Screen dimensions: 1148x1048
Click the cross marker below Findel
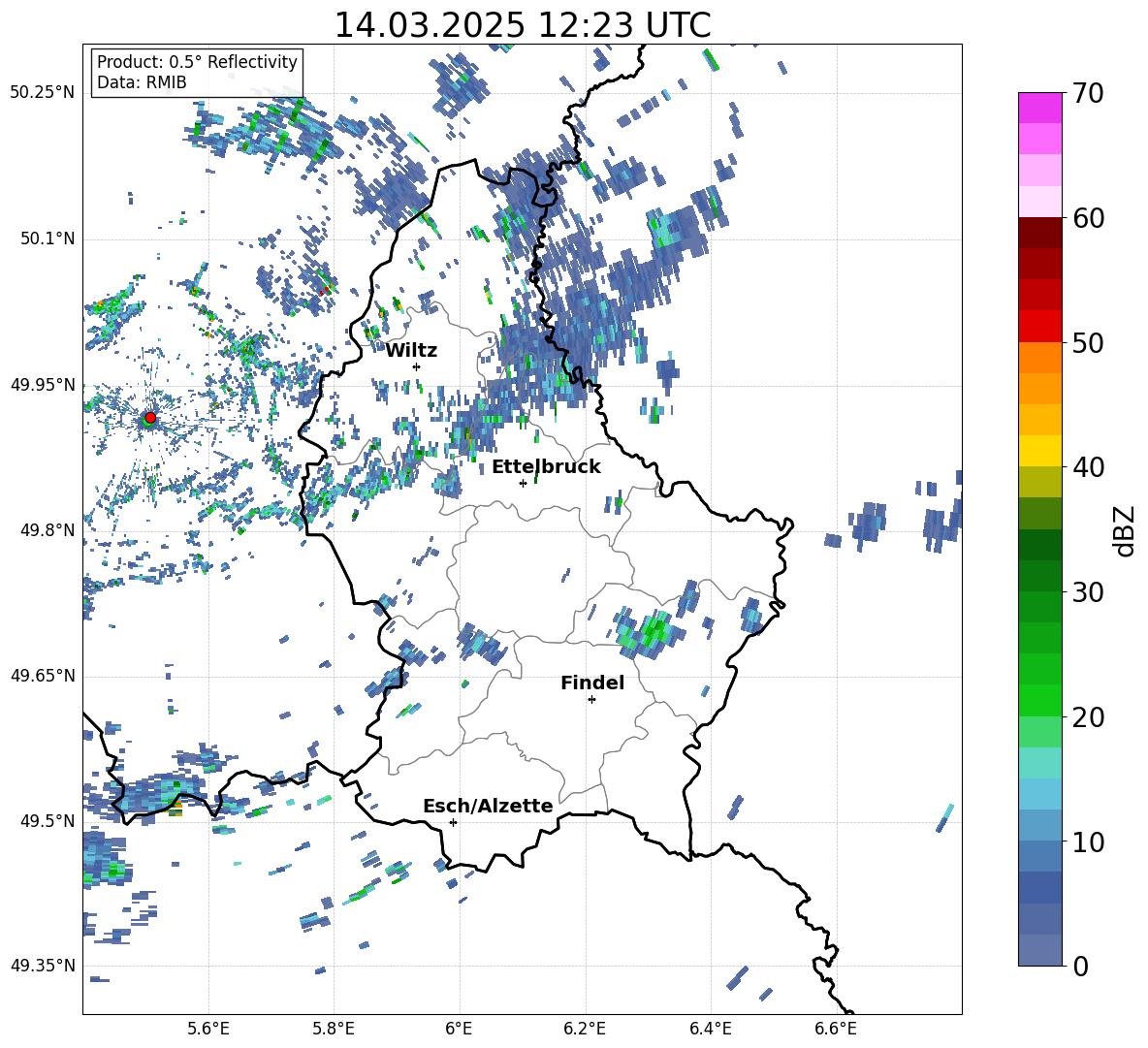[x=591, y=700]
